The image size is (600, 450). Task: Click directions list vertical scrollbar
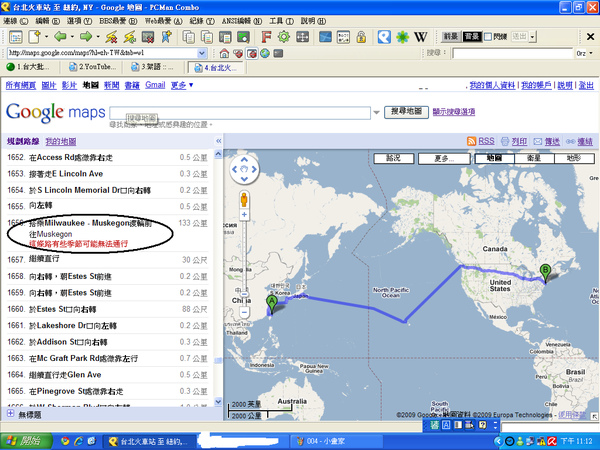[218, 278]
